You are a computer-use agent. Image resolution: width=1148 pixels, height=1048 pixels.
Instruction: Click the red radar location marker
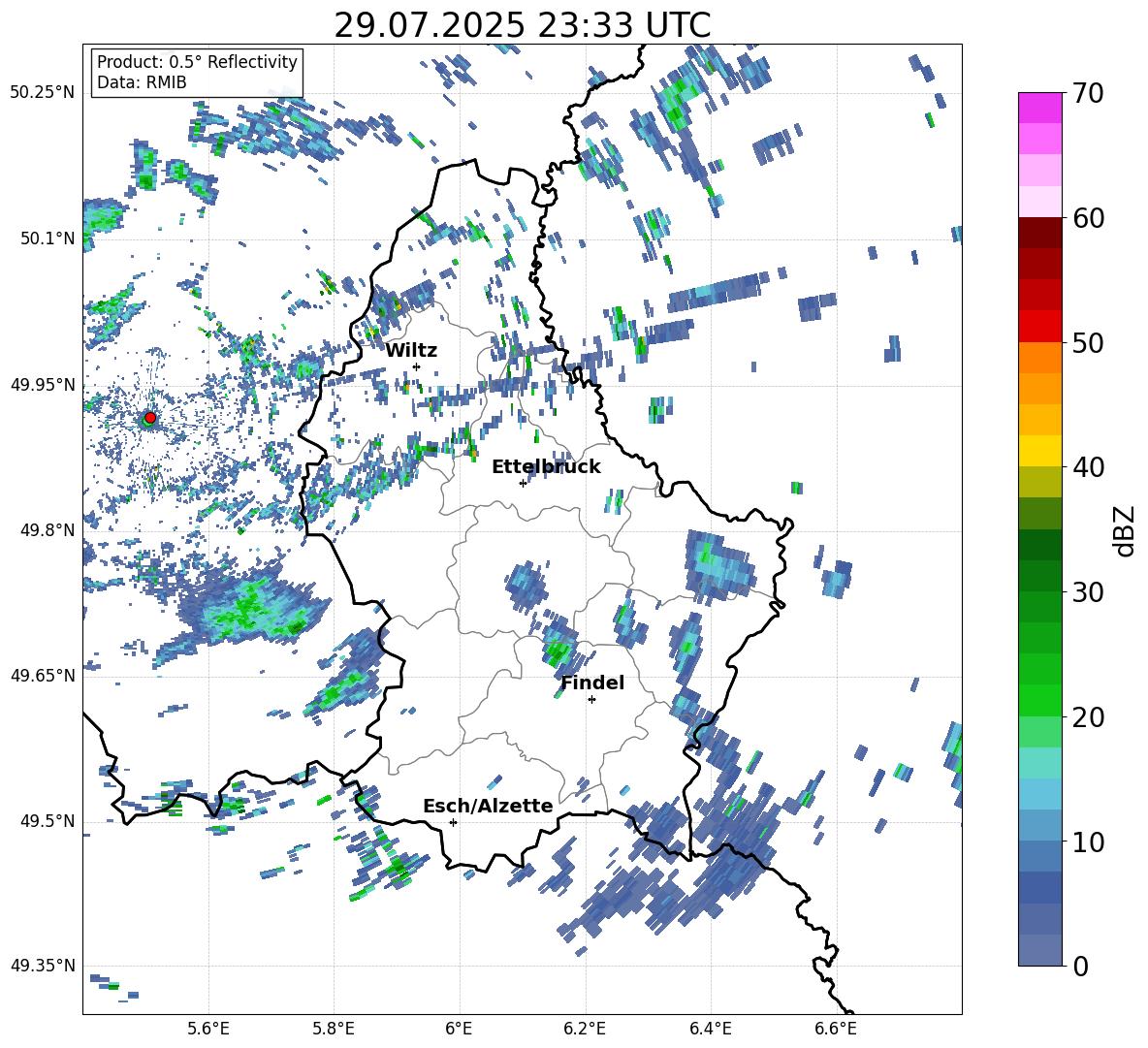[x=150, y=417]
